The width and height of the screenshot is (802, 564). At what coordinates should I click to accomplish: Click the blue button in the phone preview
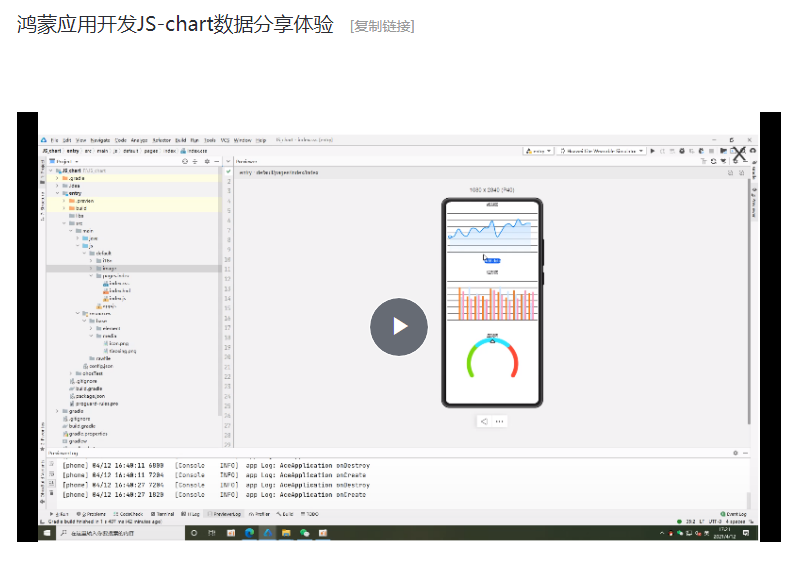coord(492,261)
